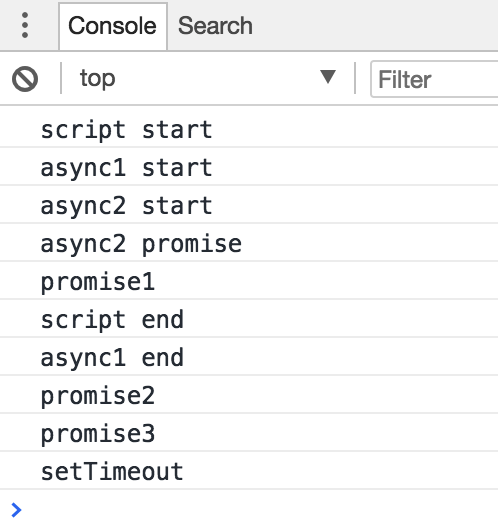Select the 'async2 start' log line
Viewport: 498px width, 524px height.
tap(249, 205)
